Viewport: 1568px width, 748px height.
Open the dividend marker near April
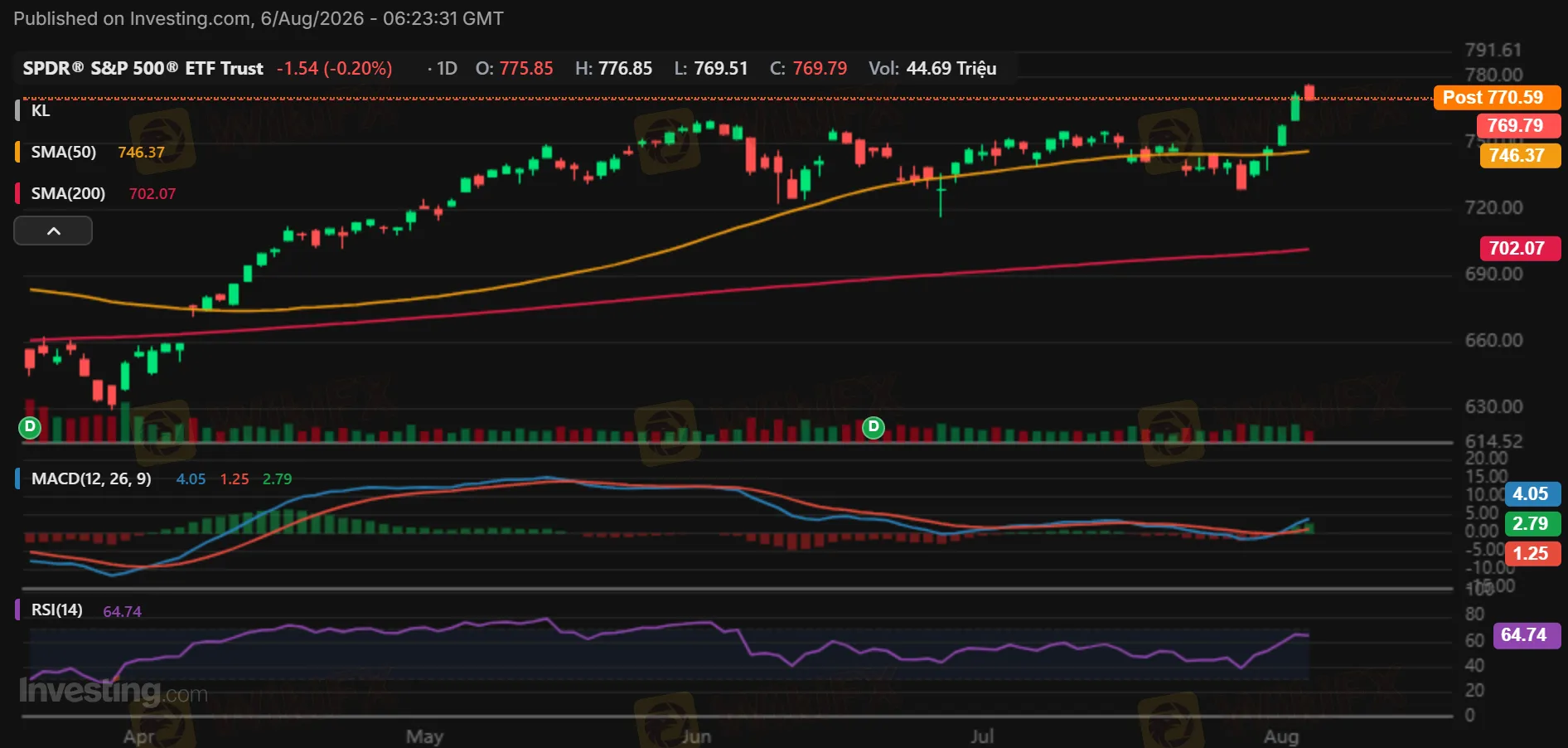pos(30,427)
